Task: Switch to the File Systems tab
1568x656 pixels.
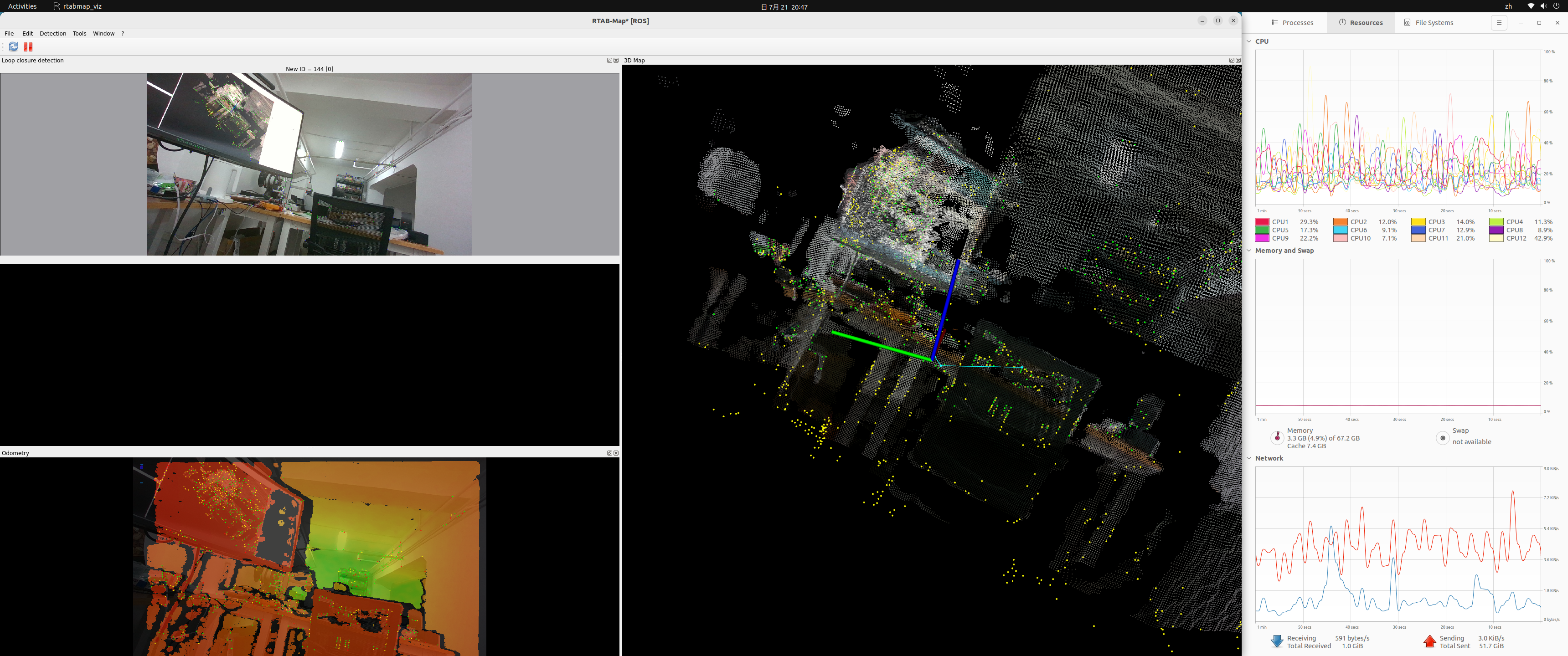Action: 1429,22
